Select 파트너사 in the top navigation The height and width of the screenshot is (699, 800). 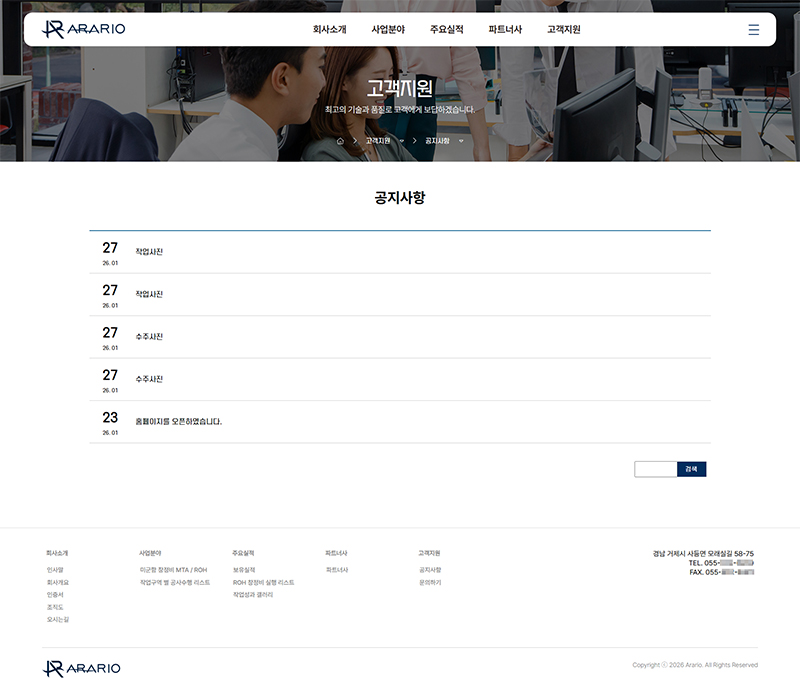(x=505, y=30)
